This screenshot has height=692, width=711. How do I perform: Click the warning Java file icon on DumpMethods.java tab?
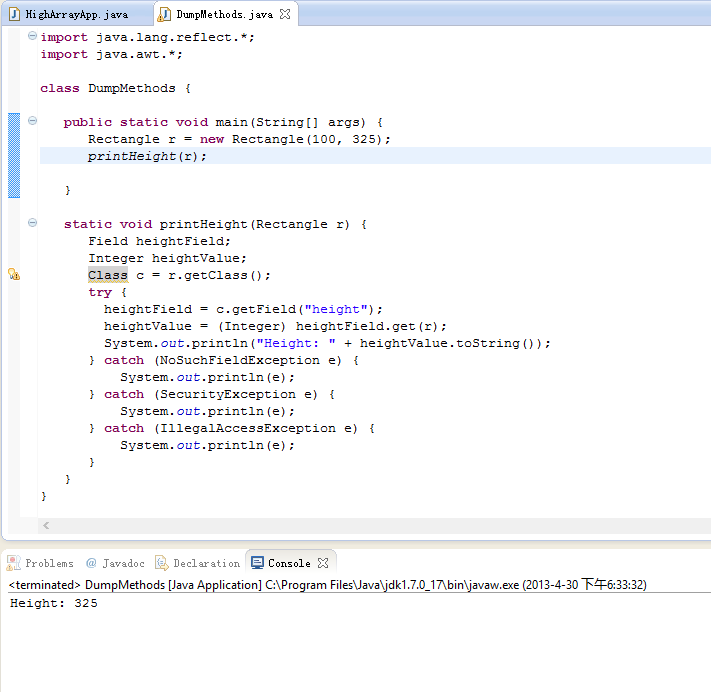click(164, 14)
